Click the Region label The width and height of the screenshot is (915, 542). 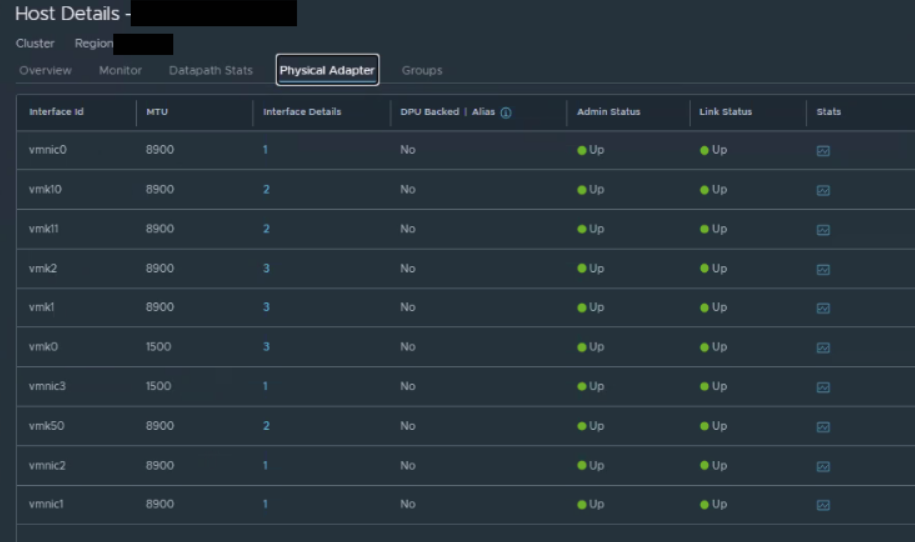[93, 43]
